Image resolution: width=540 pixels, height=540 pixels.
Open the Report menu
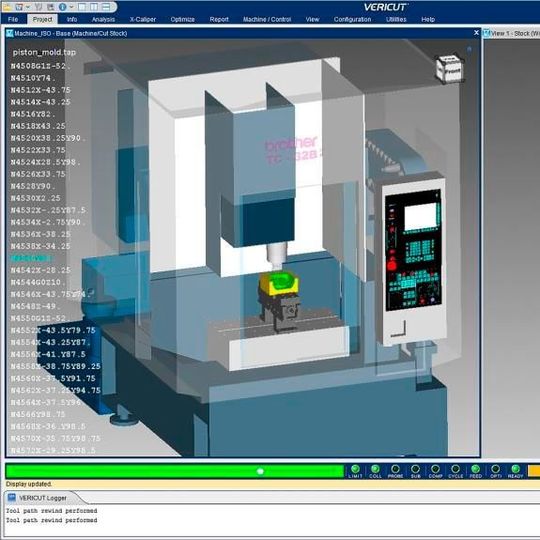(219, 19)
